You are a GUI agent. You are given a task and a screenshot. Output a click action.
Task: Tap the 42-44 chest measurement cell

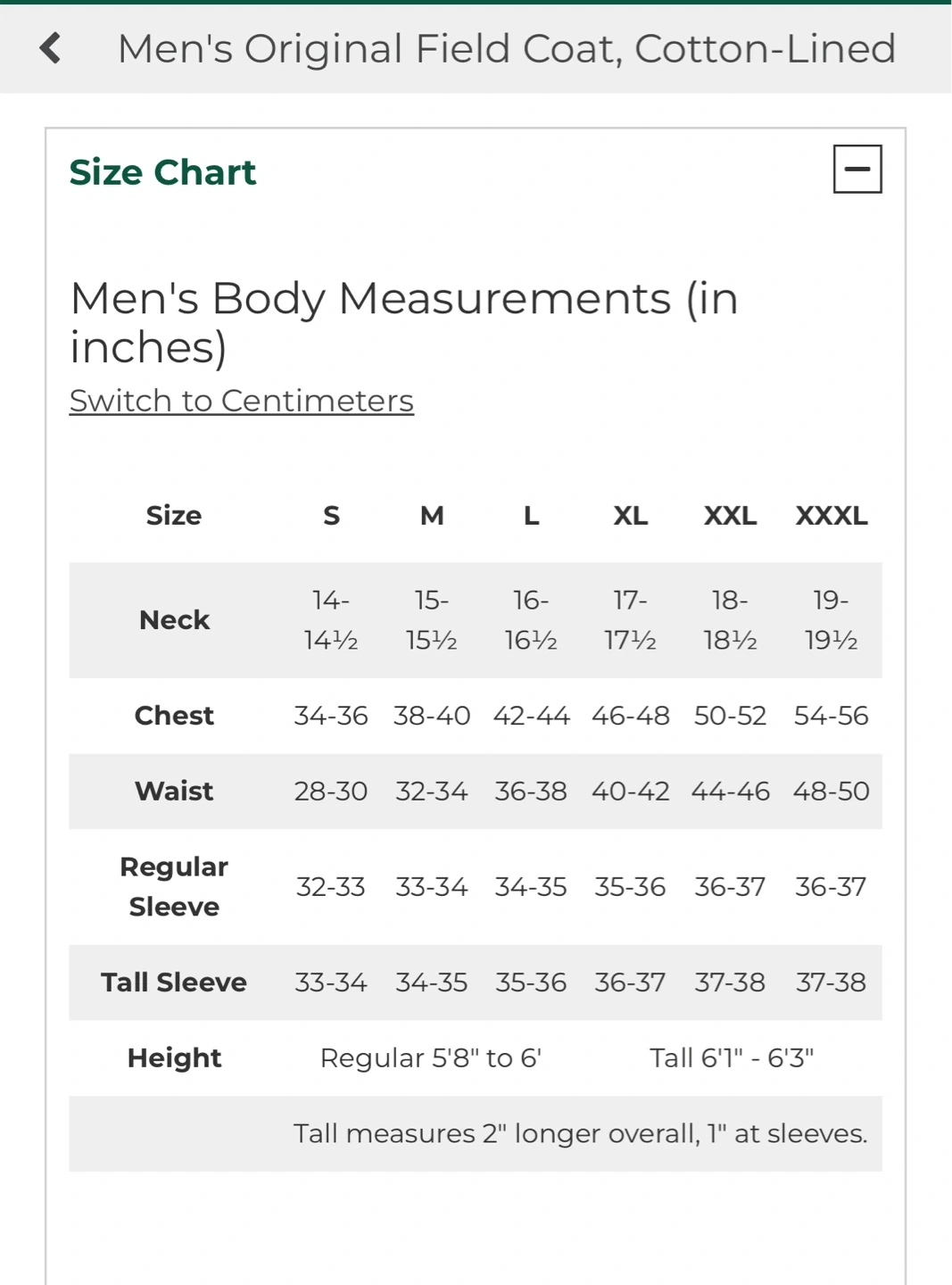[531, 716]
